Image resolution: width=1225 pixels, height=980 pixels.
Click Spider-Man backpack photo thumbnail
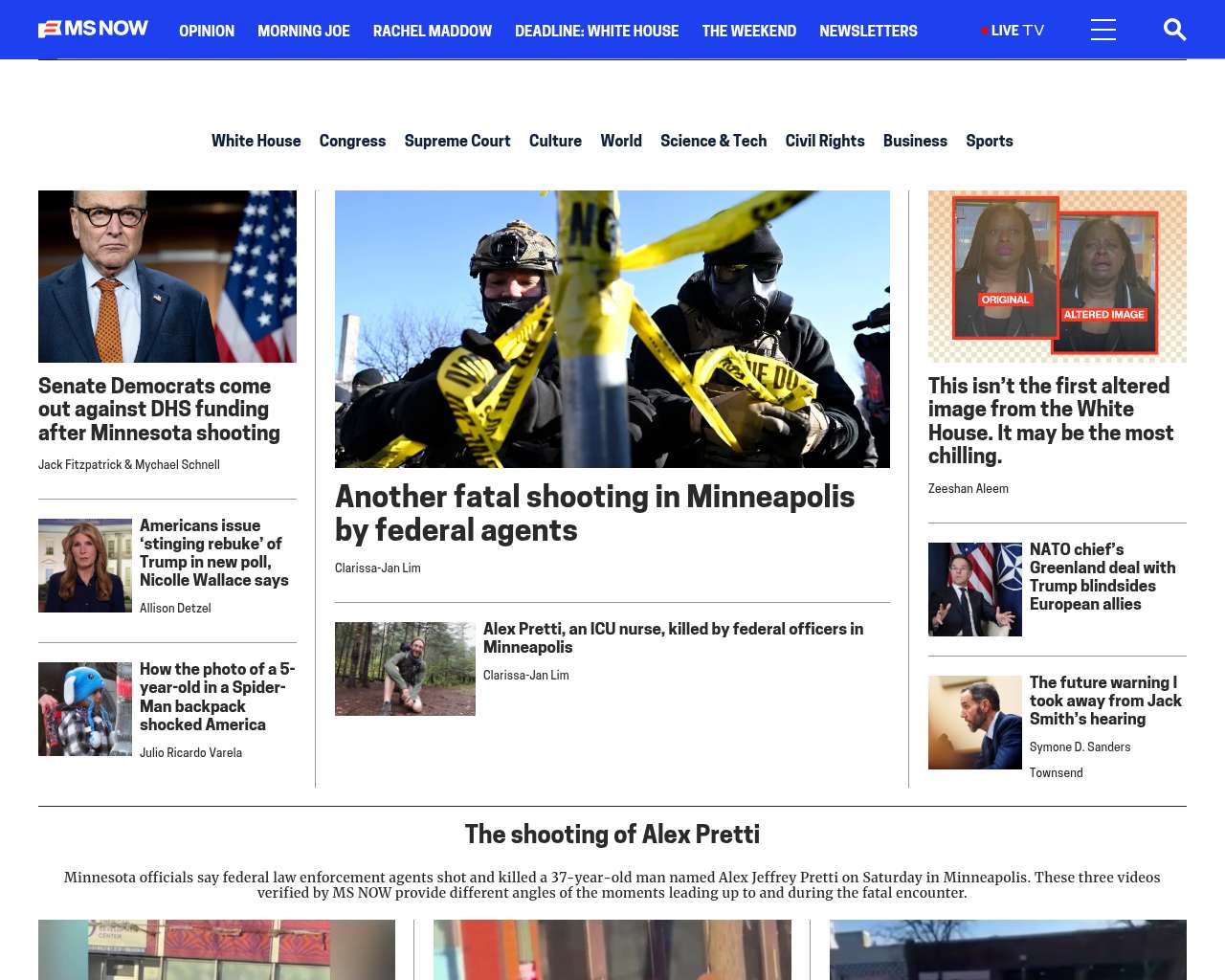pyautogui.click(x=85, y=709)
